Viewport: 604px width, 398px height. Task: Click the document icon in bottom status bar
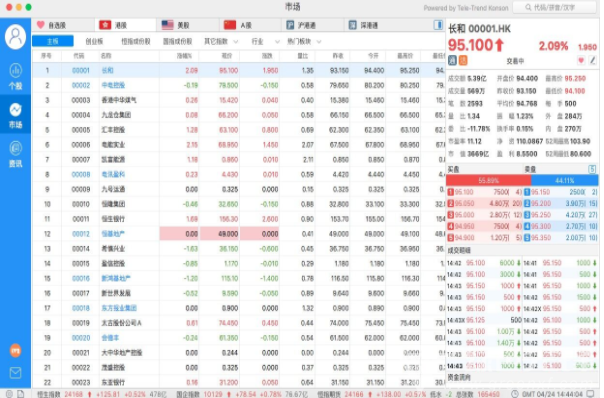[x=20, y=394]
